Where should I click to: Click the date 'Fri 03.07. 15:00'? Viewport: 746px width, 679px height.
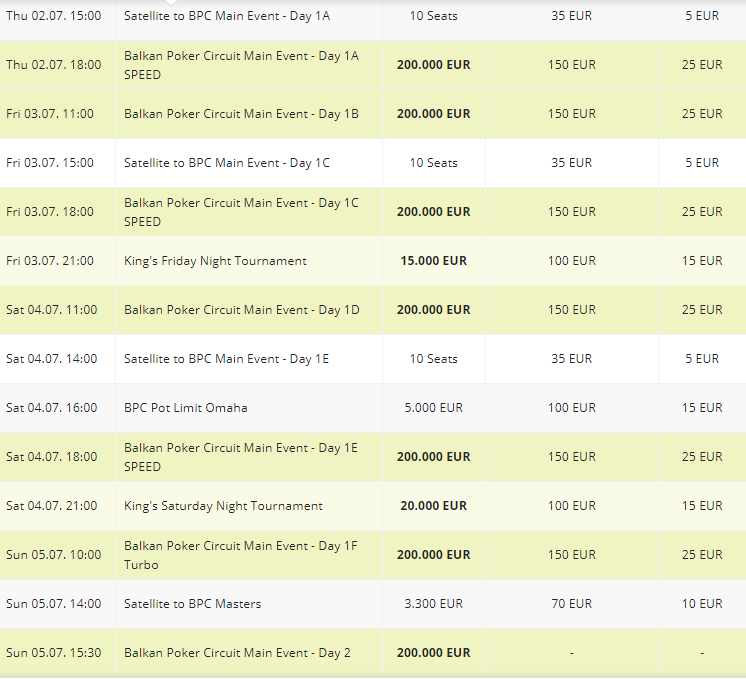(50, 163)
